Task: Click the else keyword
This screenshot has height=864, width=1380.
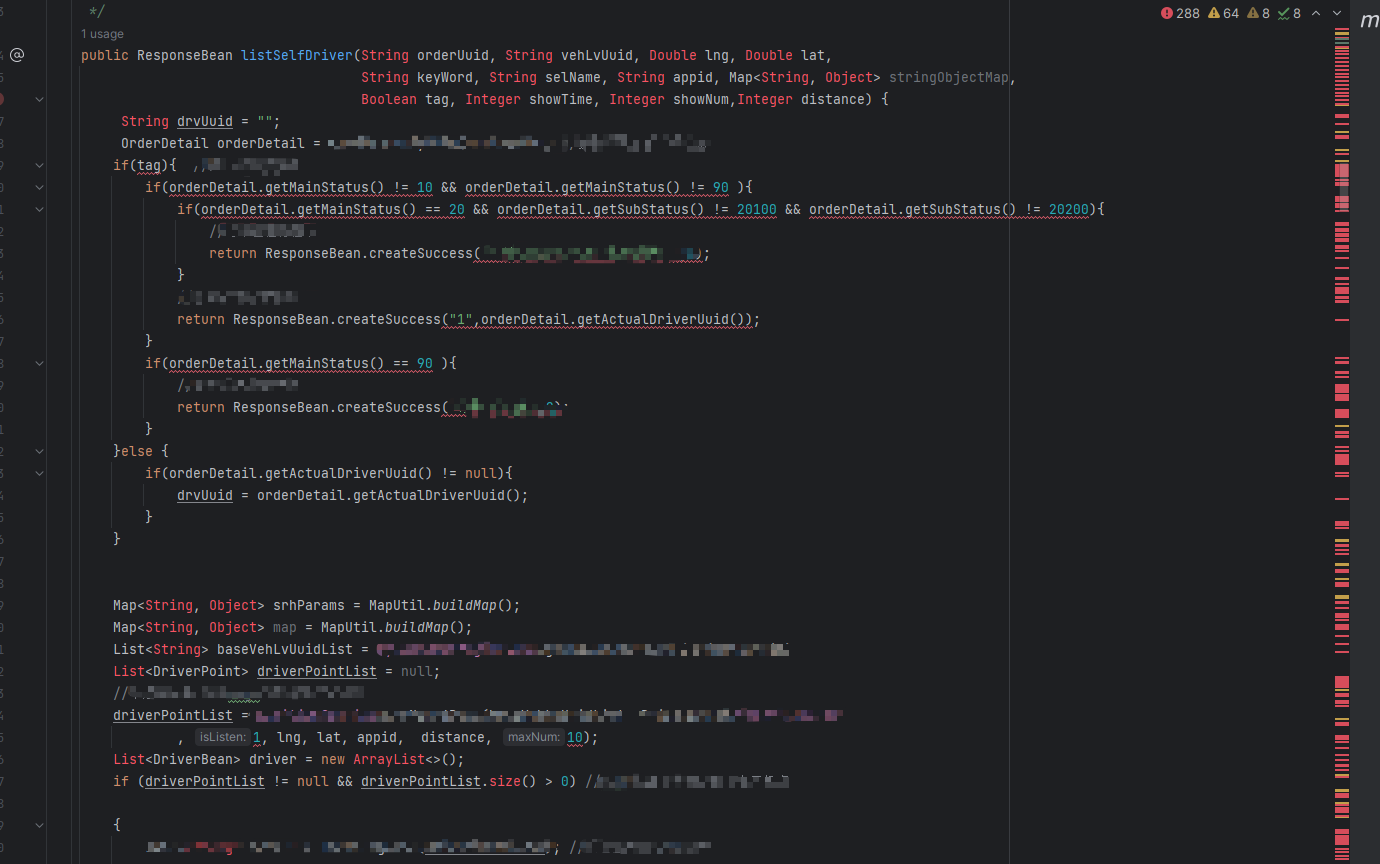Action: (137, 451)
